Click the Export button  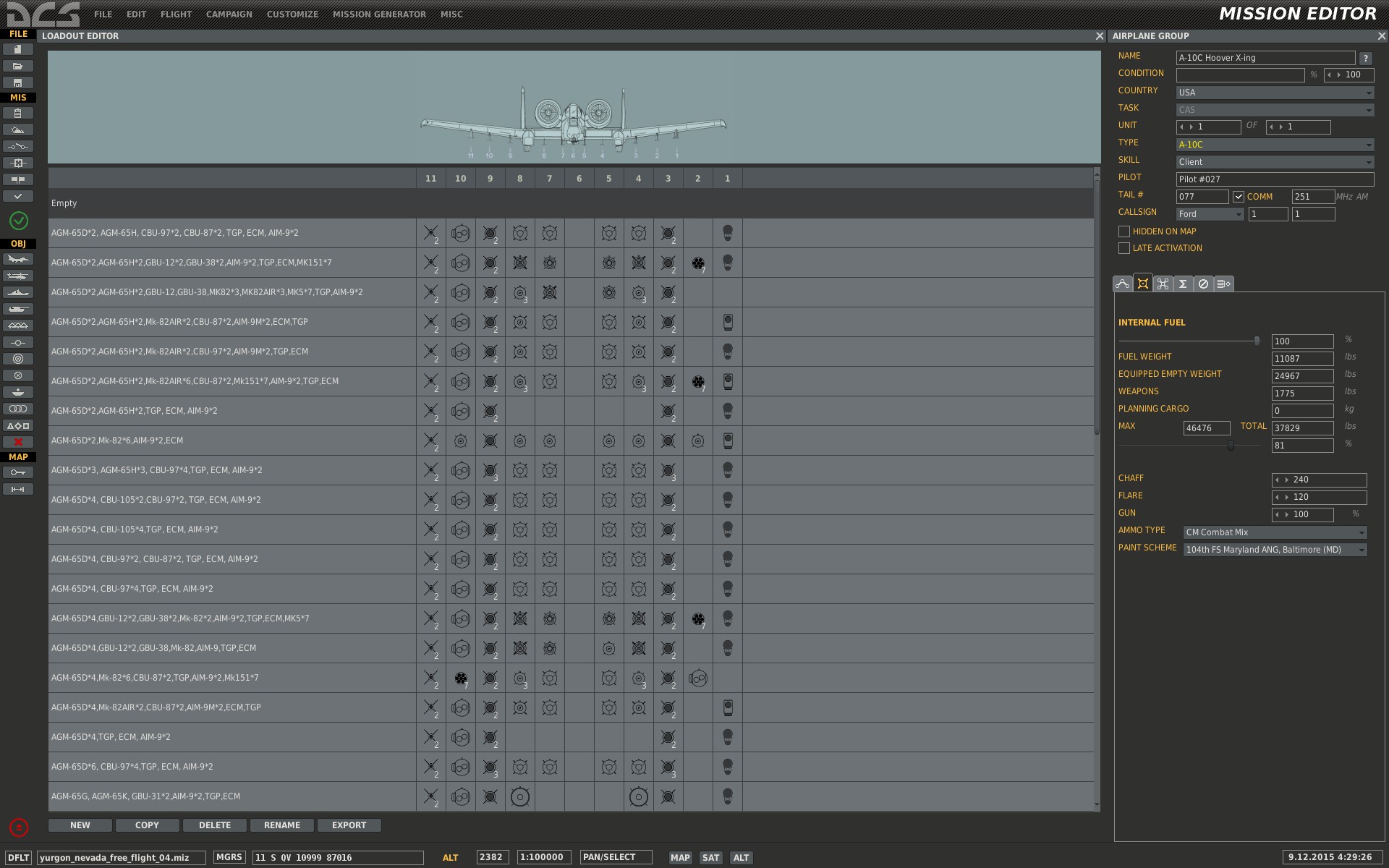tap(349, 825)
